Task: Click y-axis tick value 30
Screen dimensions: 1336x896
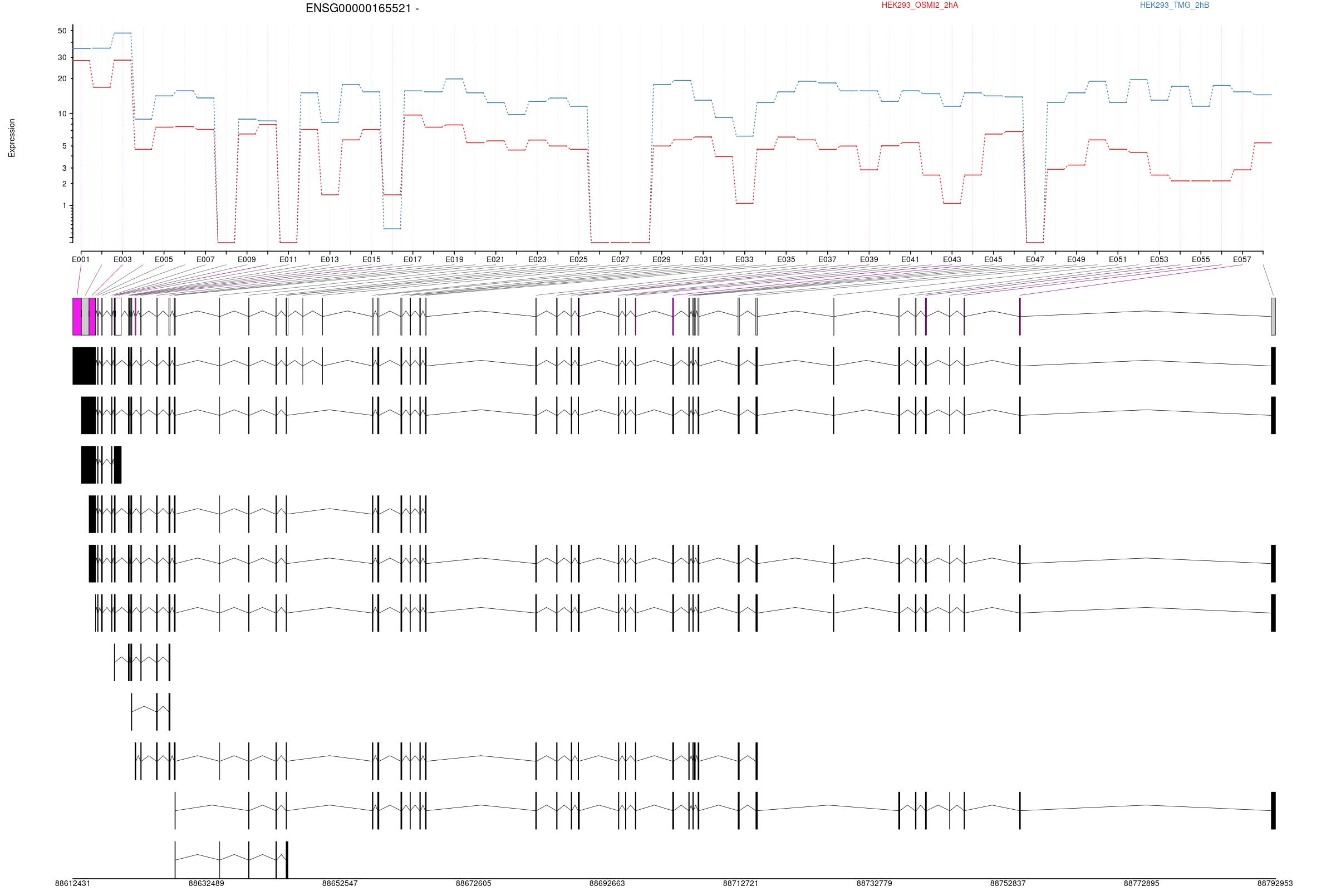Action: point(62,57)
